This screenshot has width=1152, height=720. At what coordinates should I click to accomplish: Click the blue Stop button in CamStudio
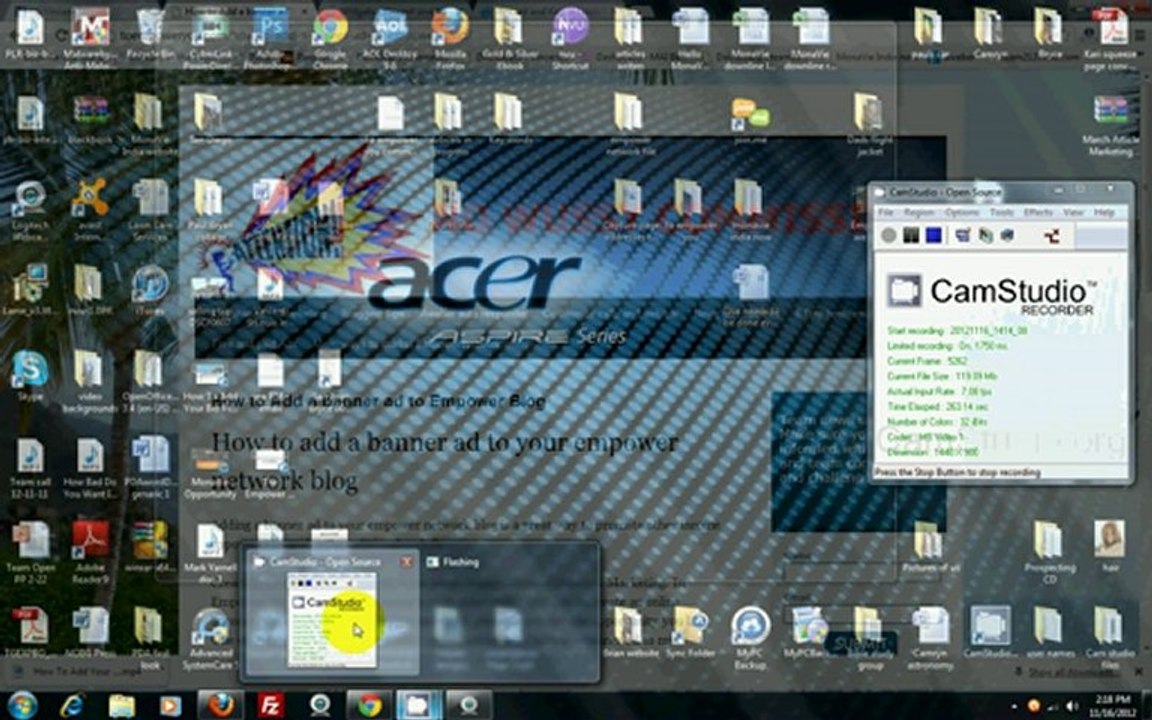[934, 235]
